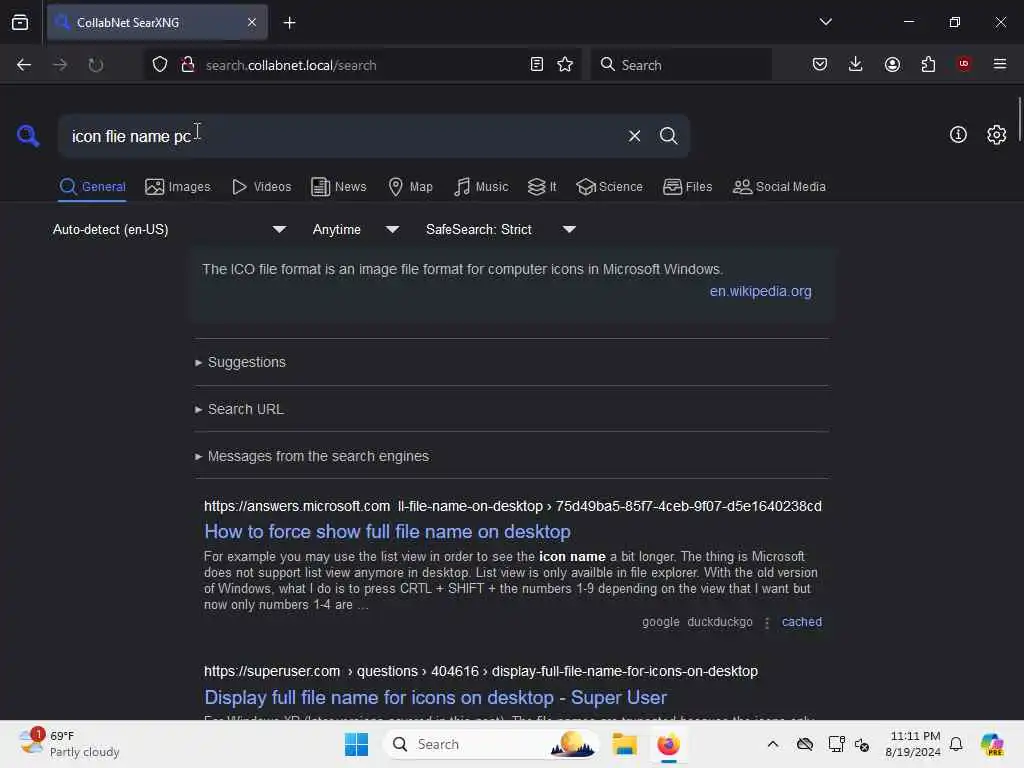The width and height of the screenshot is (1024, 768).
Task: Open the en.wikipedia.org link
Action: point(760,291)
